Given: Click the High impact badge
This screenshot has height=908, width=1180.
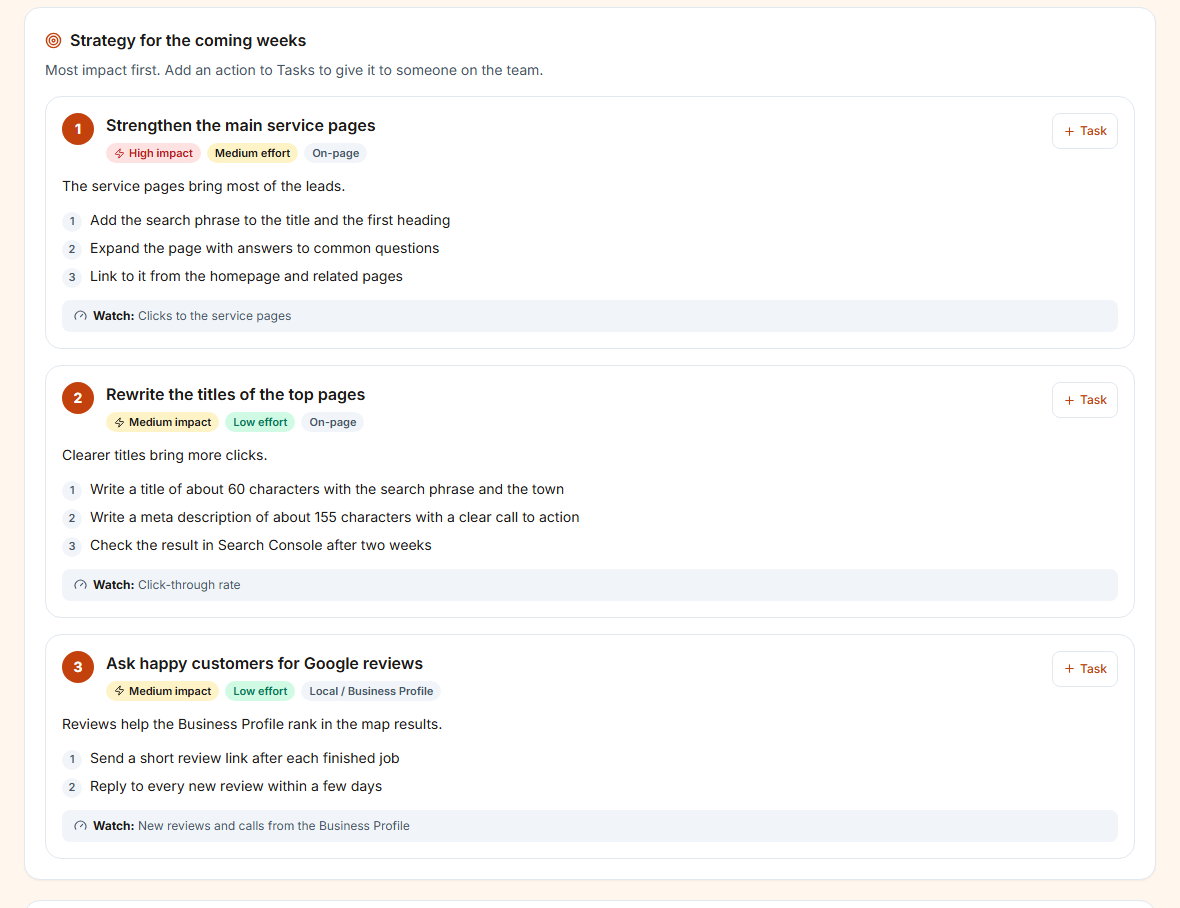Looking at the screenshot, I should [154, 153].
